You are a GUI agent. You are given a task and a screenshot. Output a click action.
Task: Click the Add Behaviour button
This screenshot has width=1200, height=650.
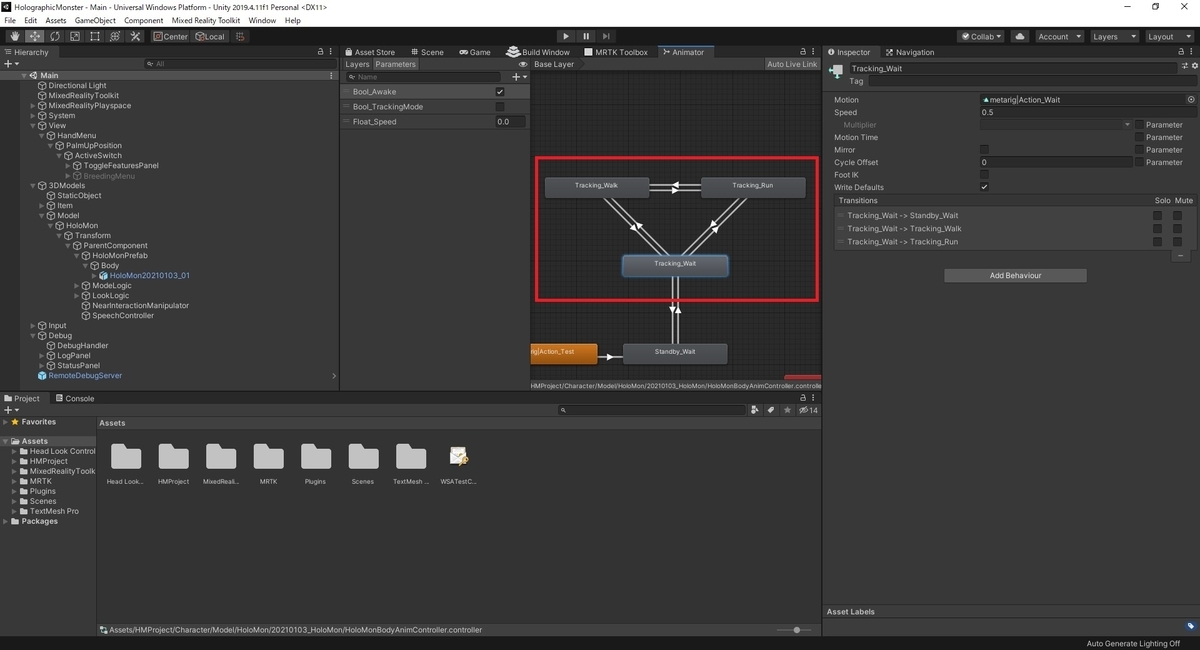coord(1015,275)
